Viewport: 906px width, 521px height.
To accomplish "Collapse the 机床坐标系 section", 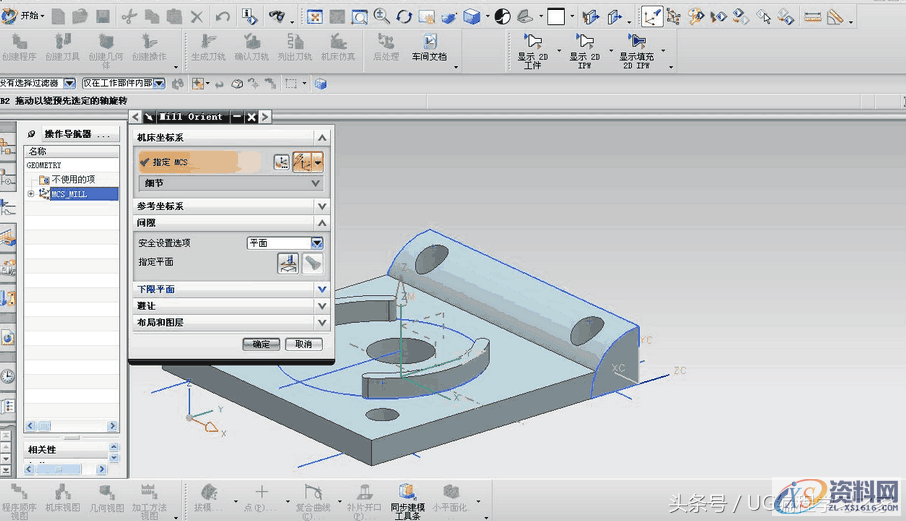I will tap(321, 138).
